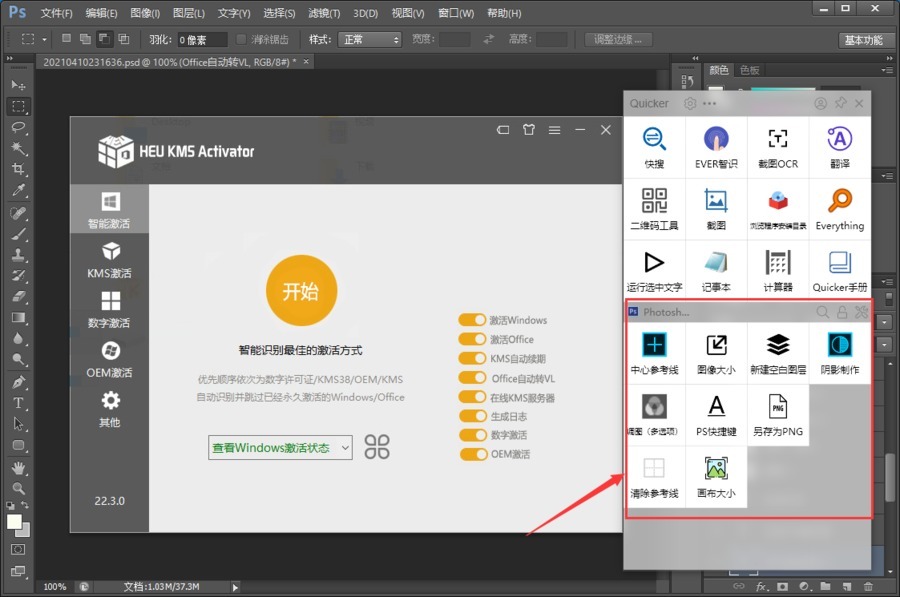Open the color panel flyout menu

pyautogui.click(x=887, y=70)
